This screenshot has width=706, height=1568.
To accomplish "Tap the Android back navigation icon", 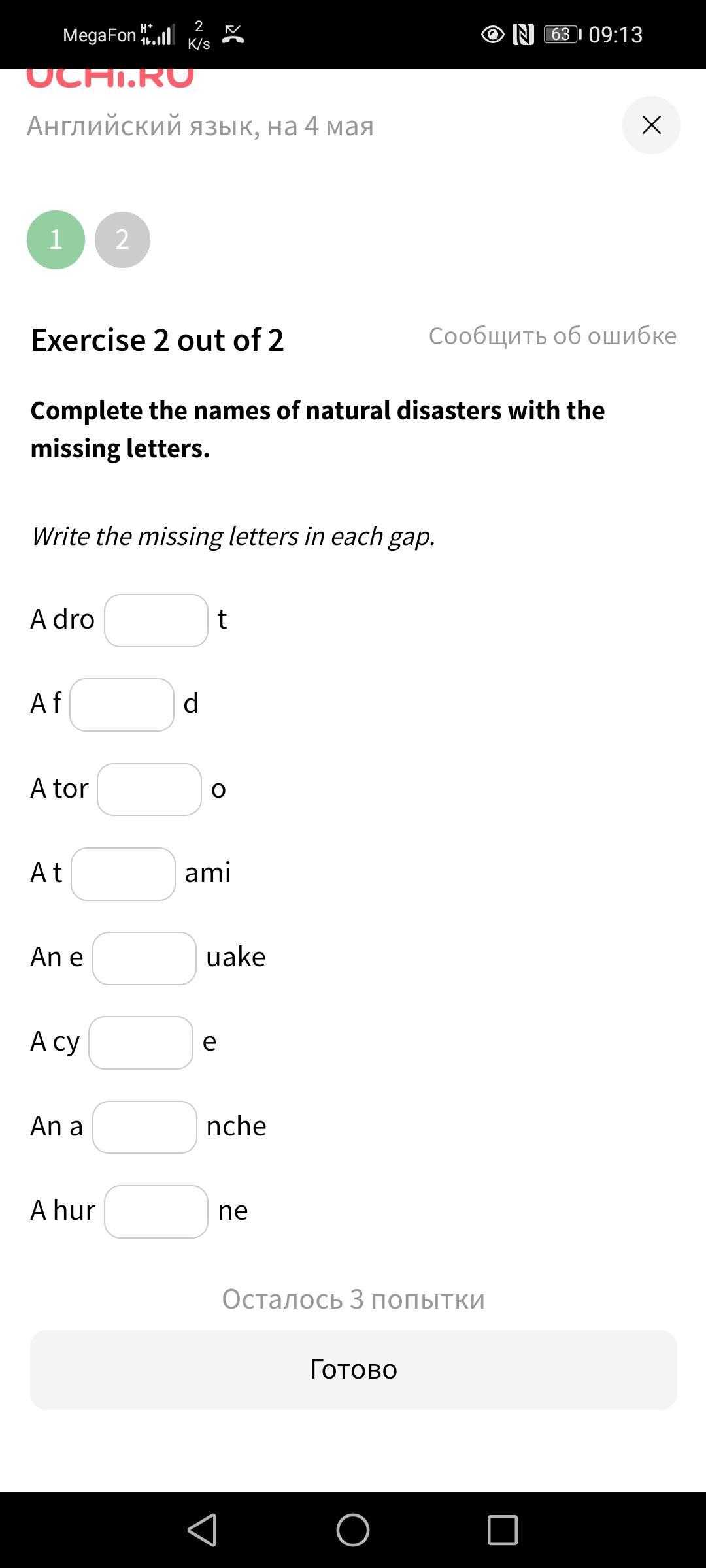I will point(202,1530).
